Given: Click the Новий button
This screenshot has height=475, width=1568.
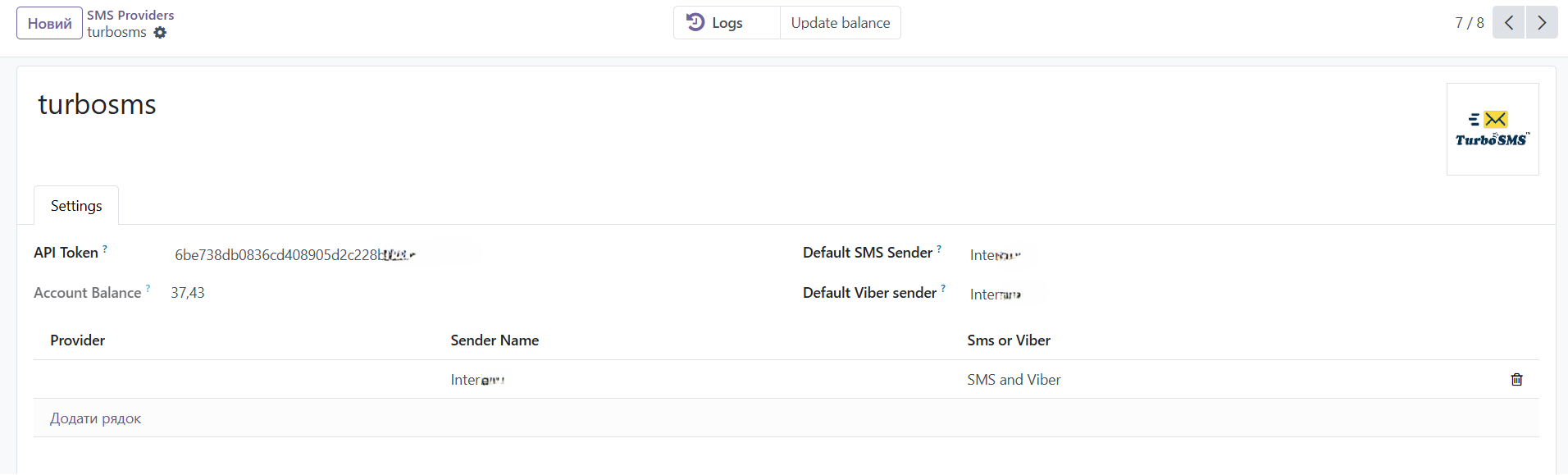Looking at the screenshot, I should (x=49, y=23).
